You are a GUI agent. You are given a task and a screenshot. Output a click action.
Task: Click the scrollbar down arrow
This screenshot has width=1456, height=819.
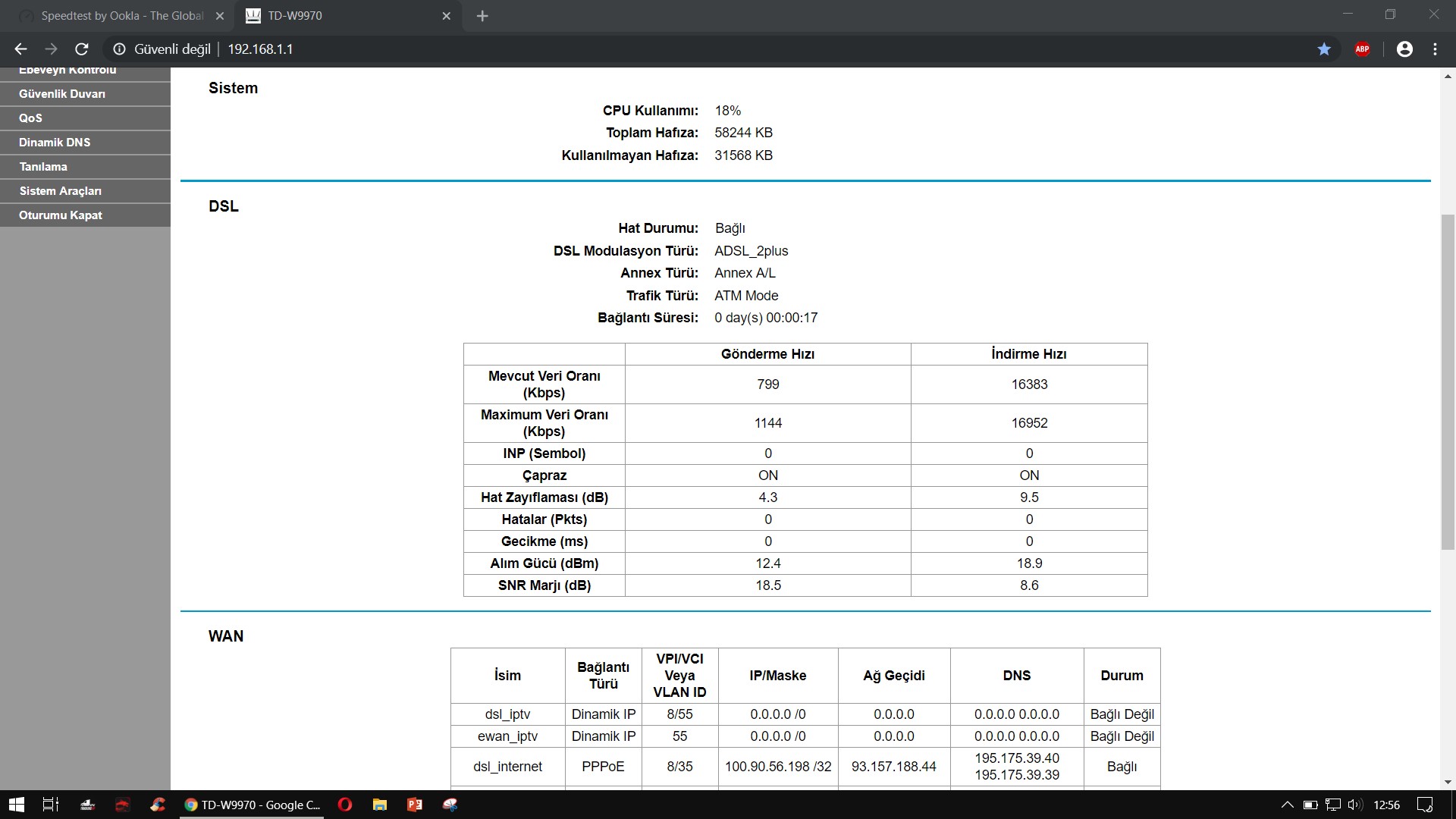1448,782
